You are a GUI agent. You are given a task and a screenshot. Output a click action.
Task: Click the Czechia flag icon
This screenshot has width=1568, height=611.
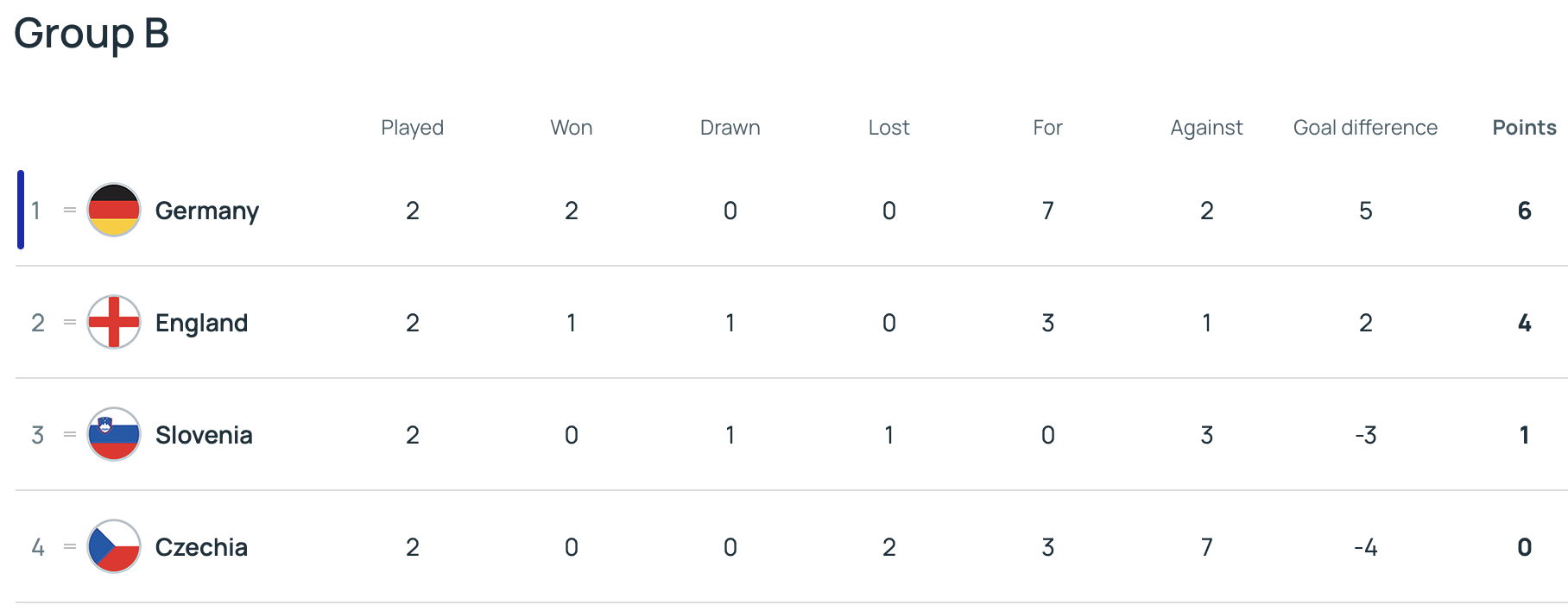(x=114, y=546)
